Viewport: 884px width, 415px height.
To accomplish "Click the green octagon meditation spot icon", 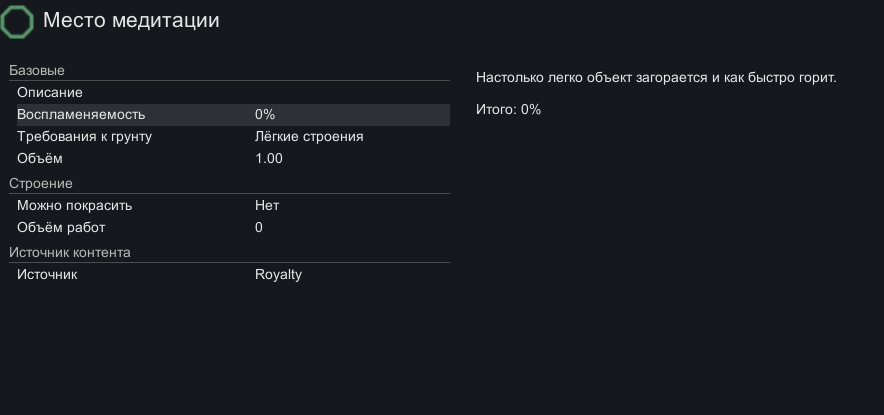I will point(18,21).
